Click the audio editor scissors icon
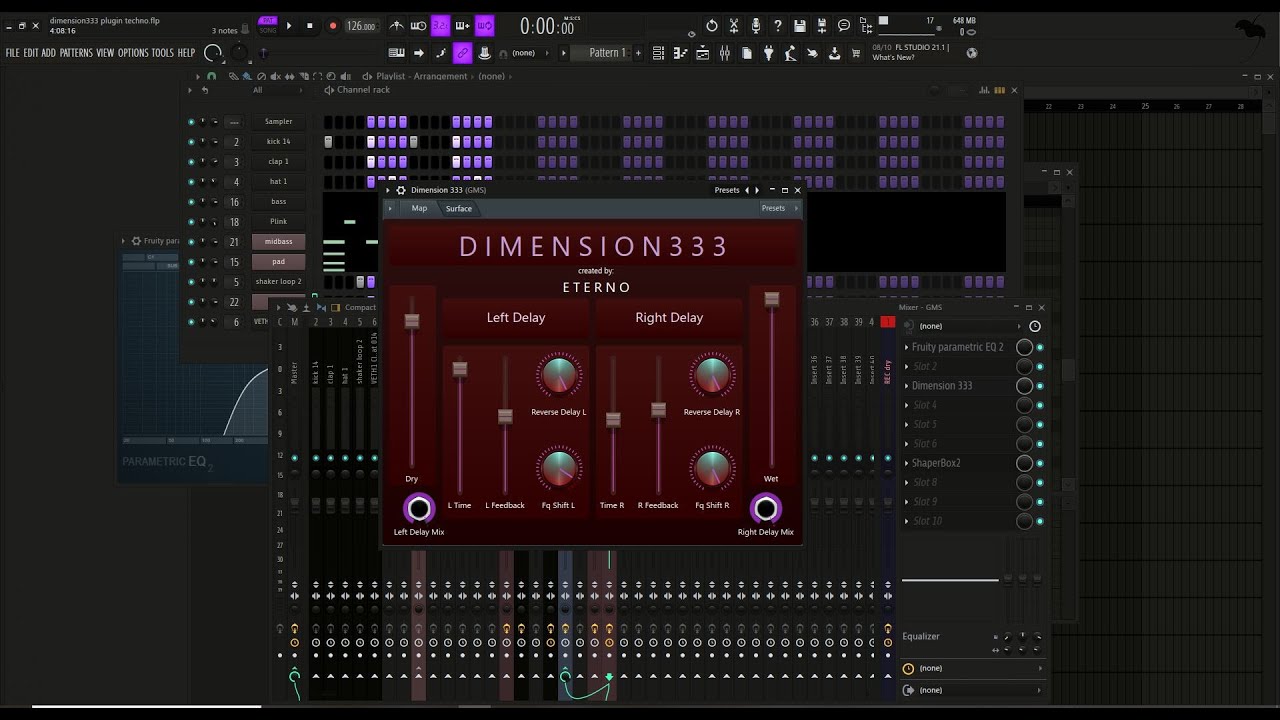1280x720 pixels. point(734,26)
